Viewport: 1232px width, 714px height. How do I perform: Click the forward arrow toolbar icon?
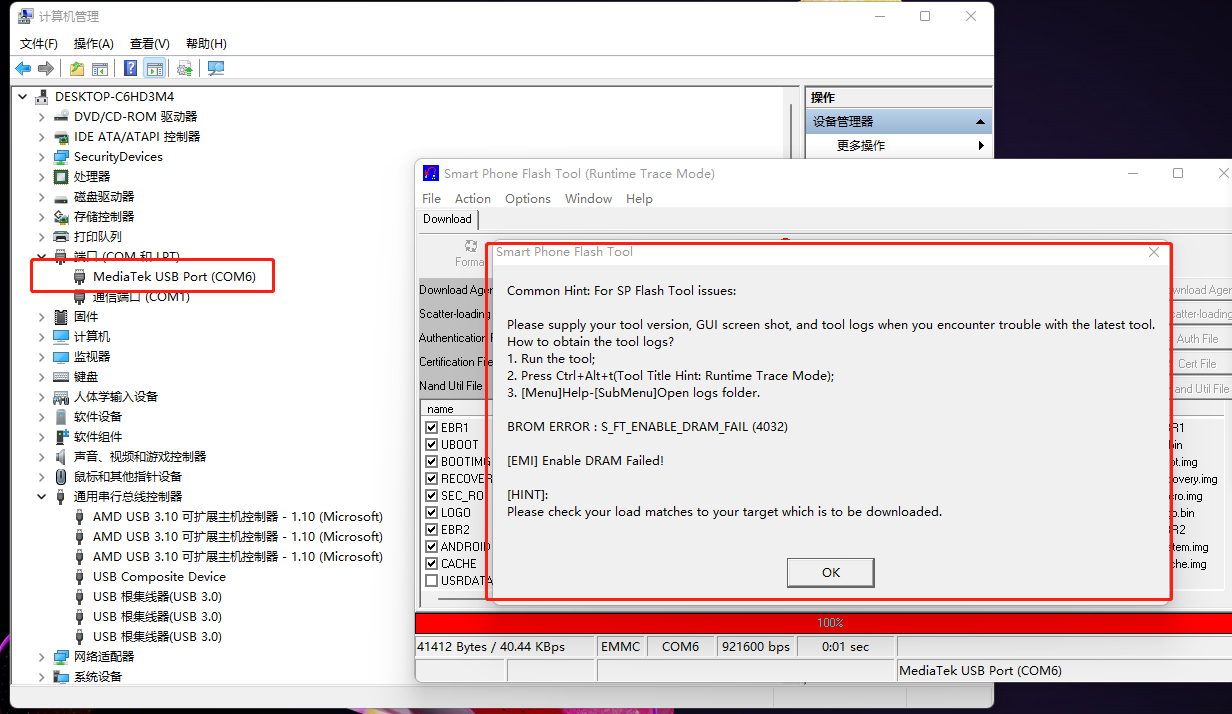coord(45,68)
